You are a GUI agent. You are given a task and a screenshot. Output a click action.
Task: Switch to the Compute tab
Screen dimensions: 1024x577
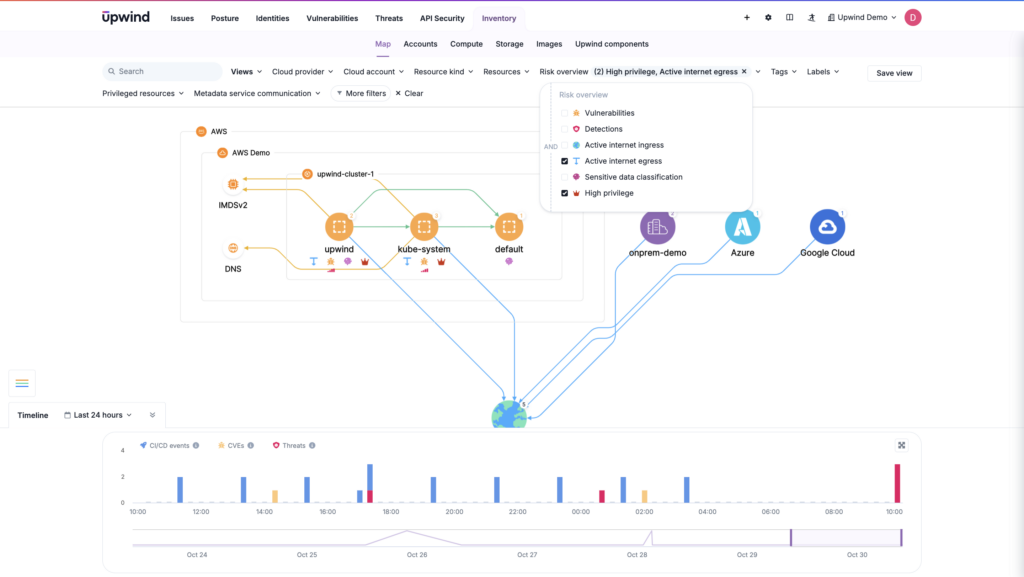coord(466,44)
